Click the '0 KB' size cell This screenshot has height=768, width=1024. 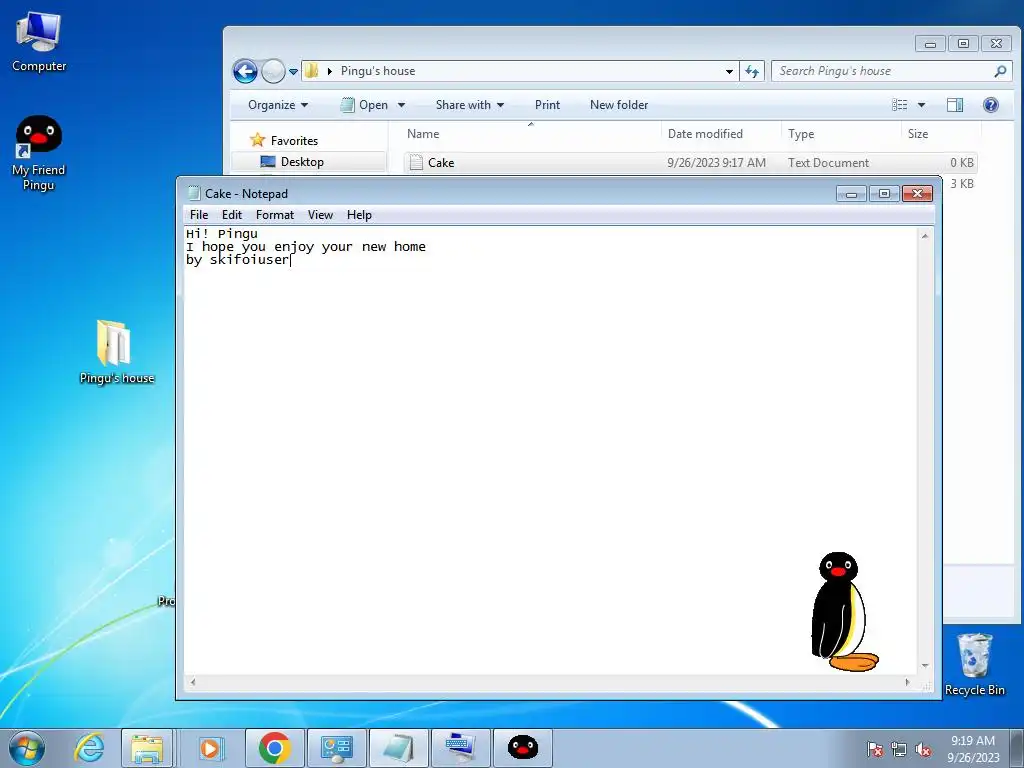tap(961, 163)
